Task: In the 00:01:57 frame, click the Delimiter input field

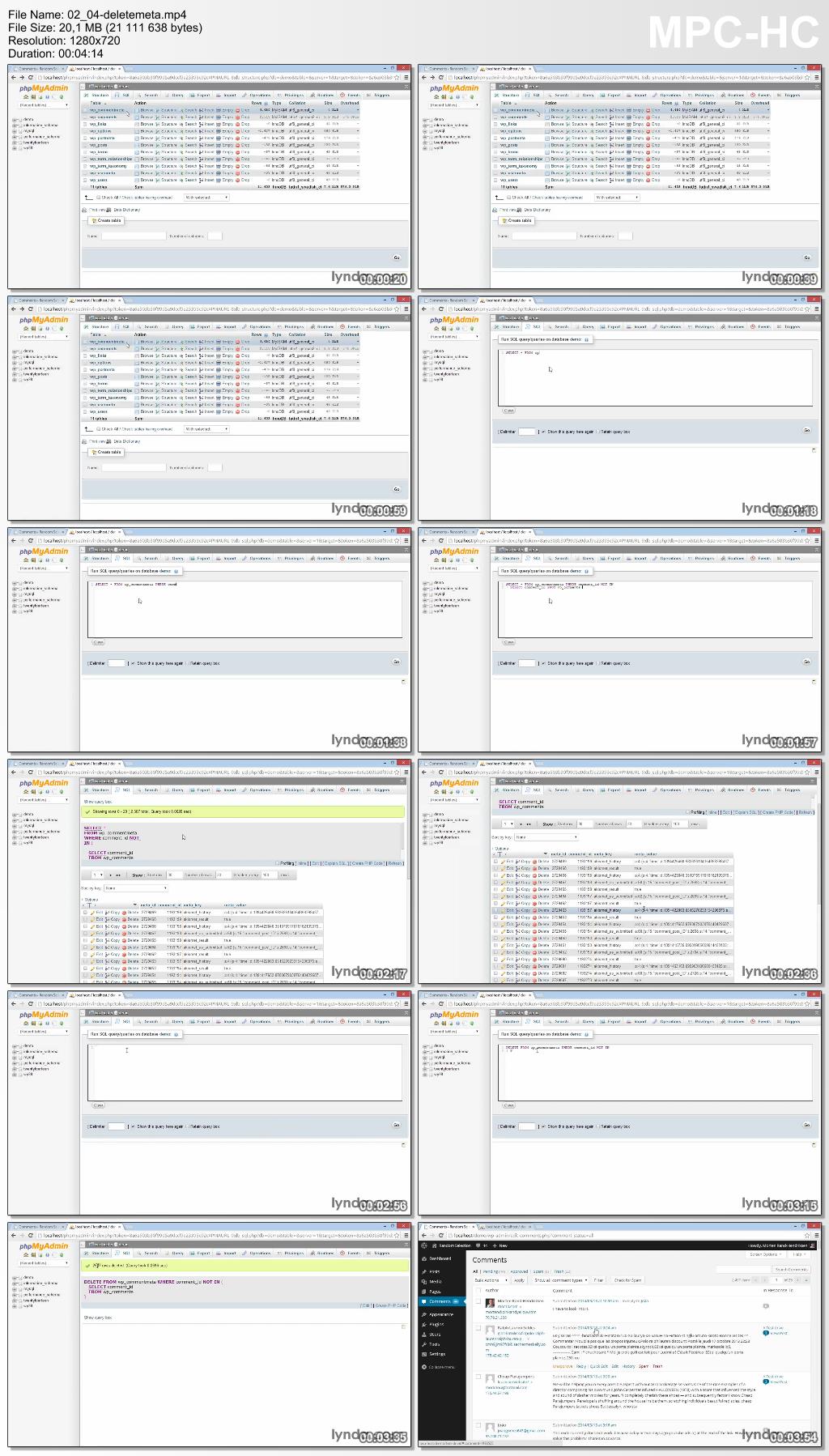Action: (x=527, y=663)
